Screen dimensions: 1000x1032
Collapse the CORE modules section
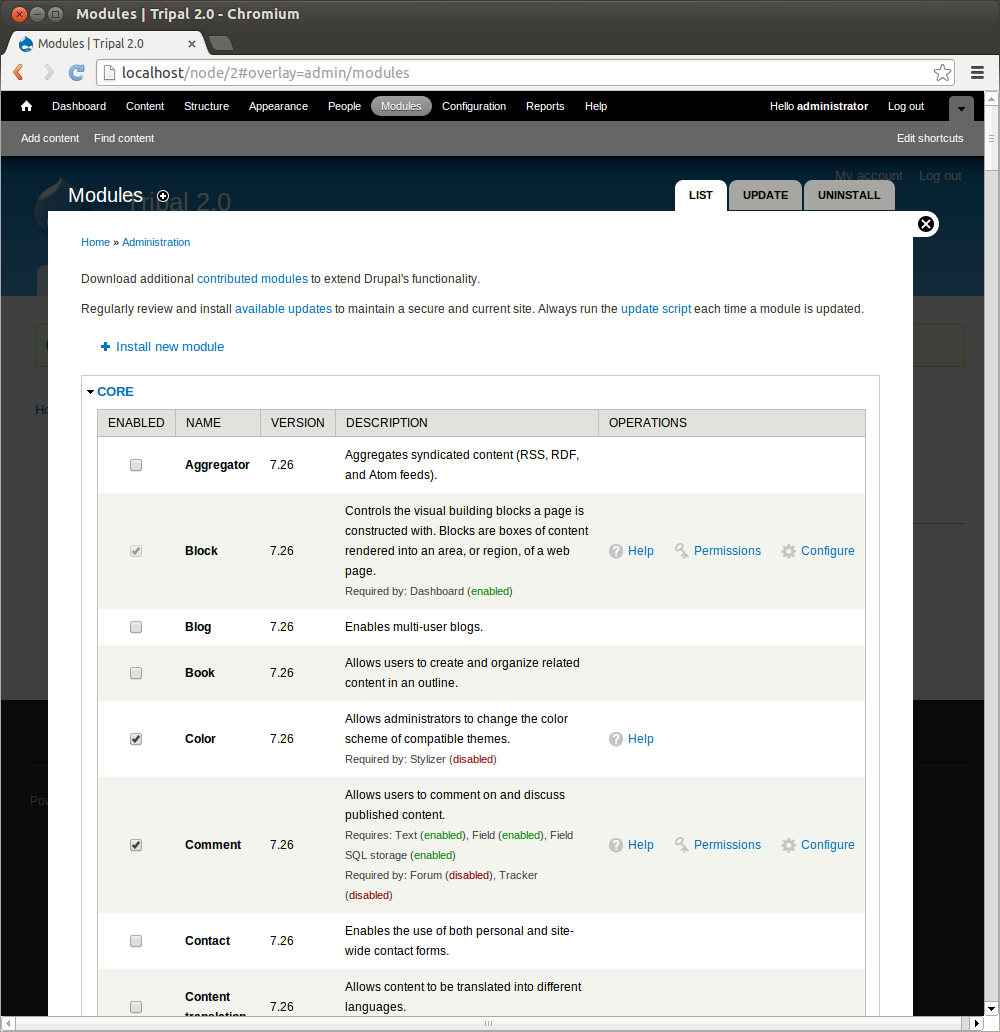point(114,392)
